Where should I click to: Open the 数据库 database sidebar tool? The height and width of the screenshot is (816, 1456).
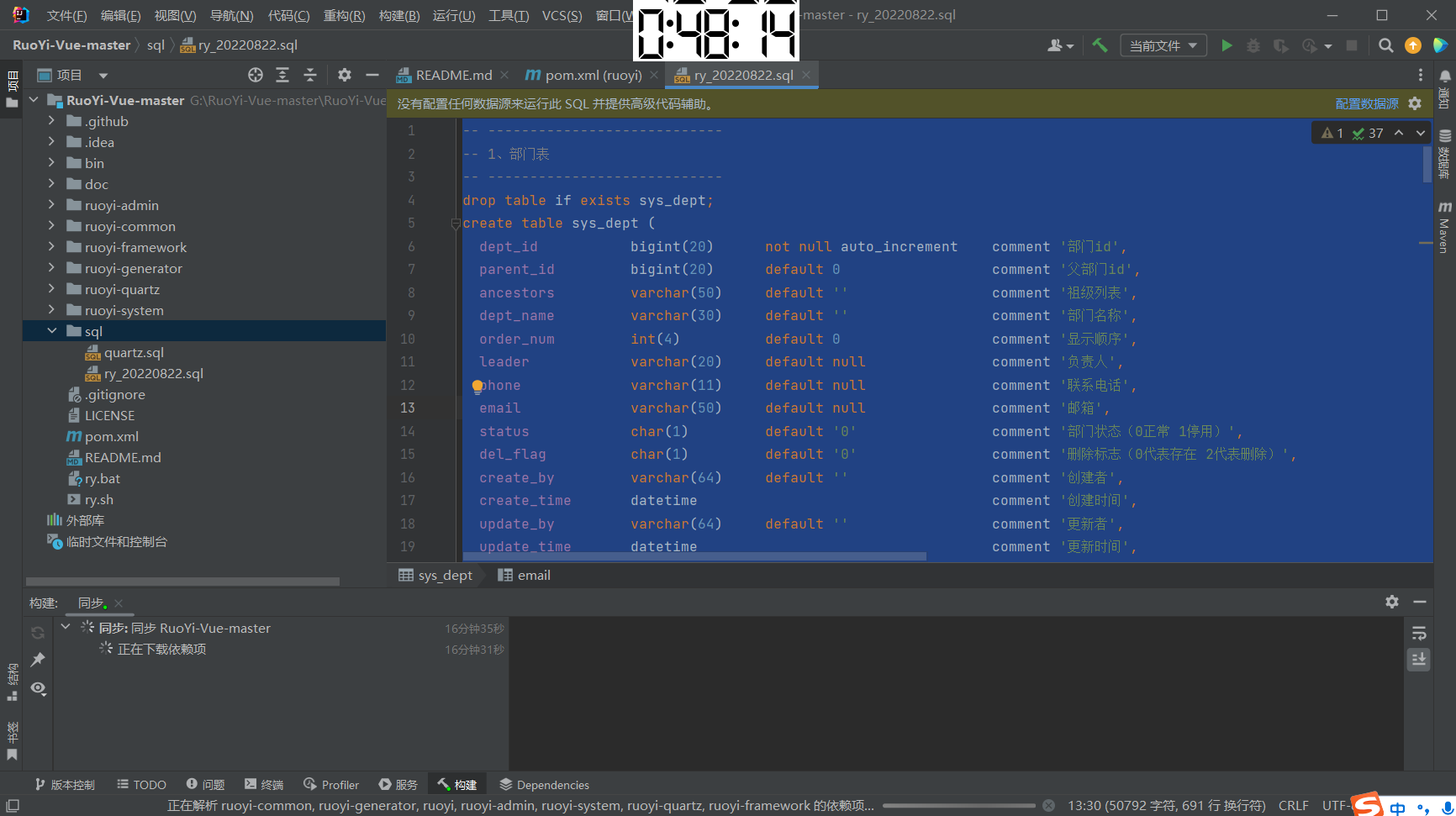[1444, 155]
